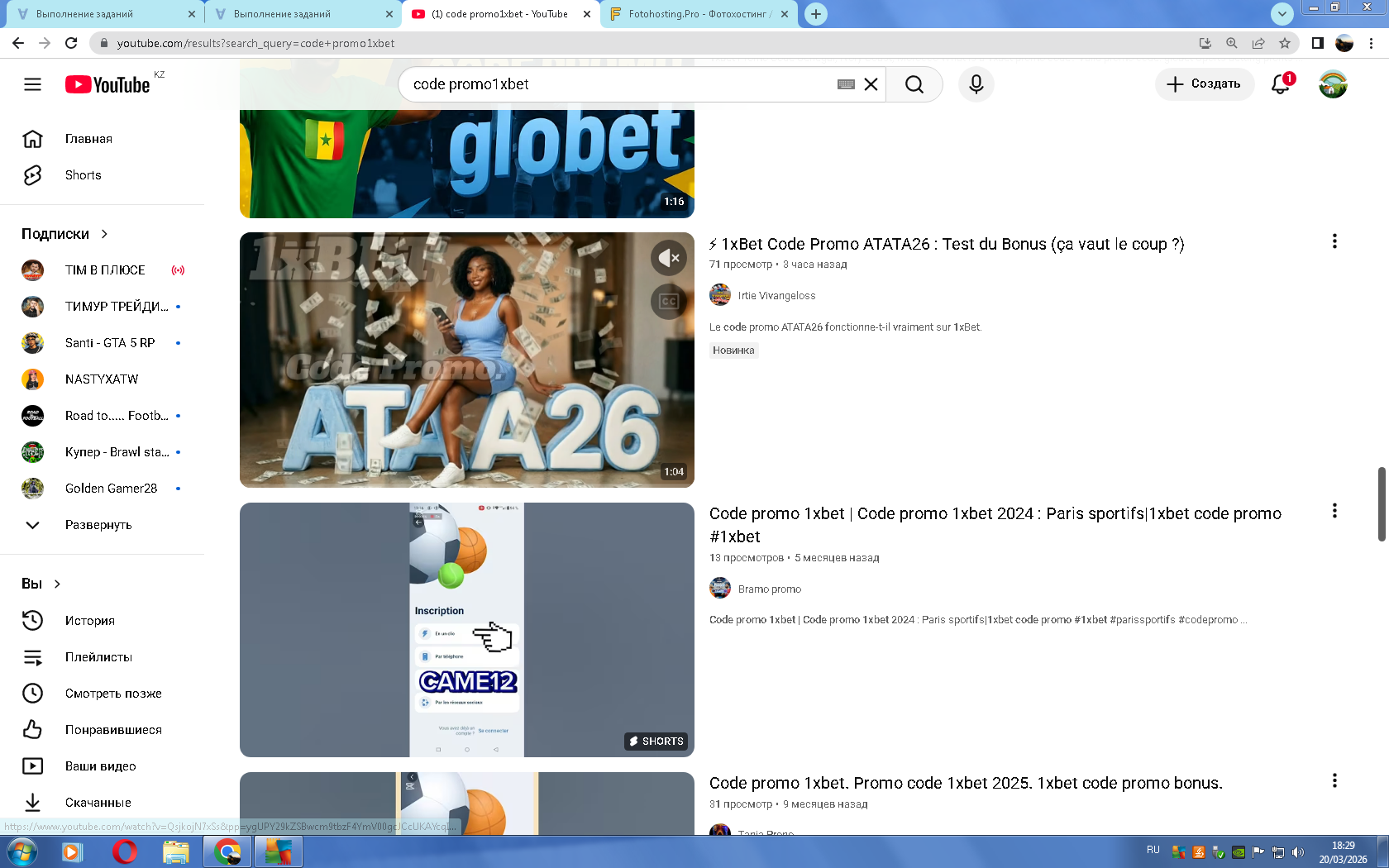1389x868 pixels.
Task: Open Irtie Vivangeloss channel avatar
Action: pos(720,295)
